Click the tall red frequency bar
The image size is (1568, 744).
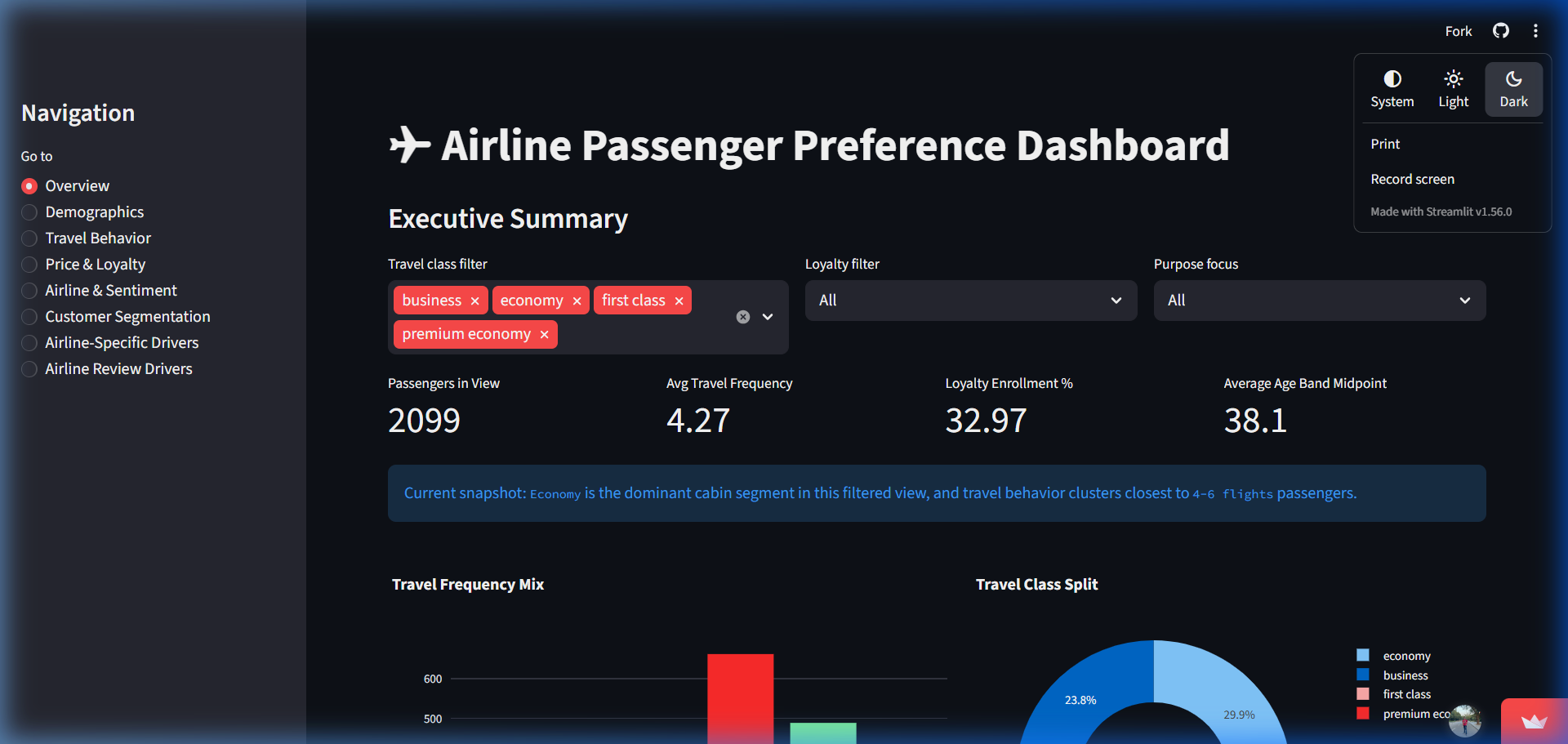coord(740,698)
